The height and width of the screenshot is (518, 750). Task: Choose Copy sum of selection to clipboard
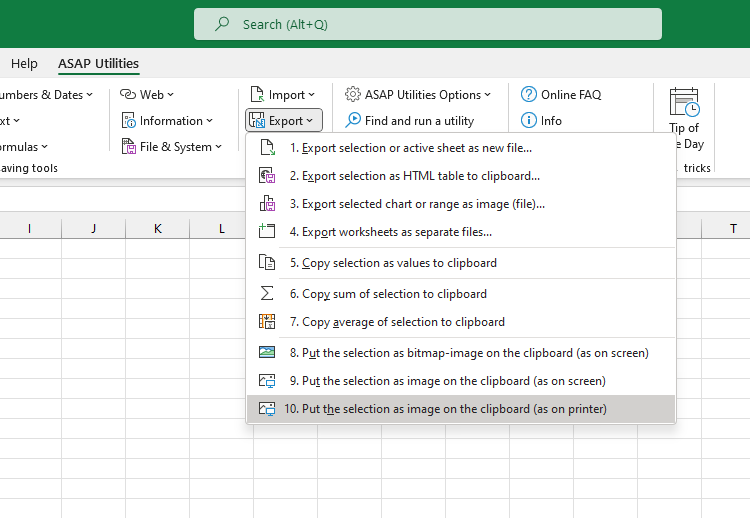coord(461,294)
